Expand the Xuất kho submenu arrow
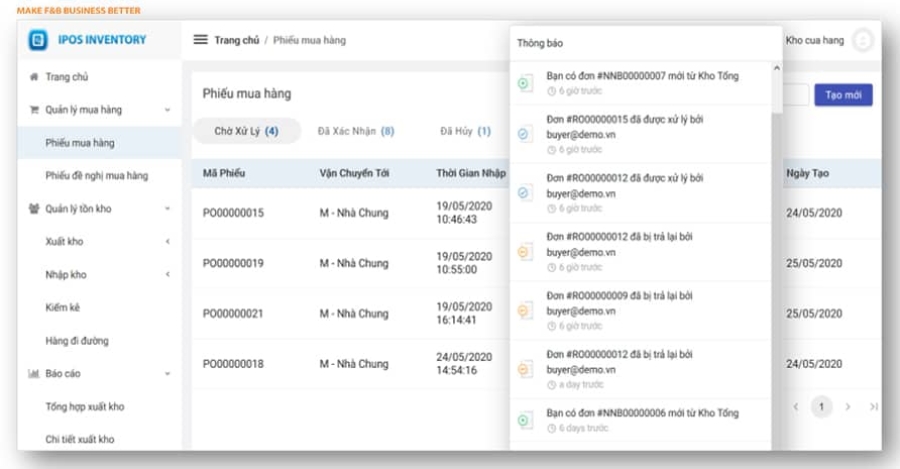 pos(168,242)
